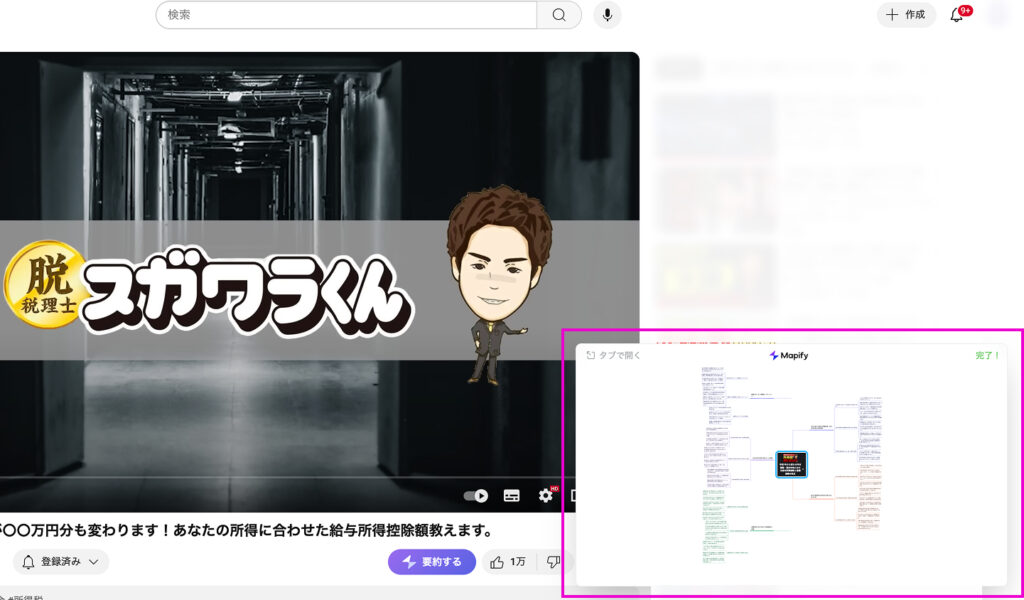This screenshot has width=1024, height=600.
Task: Click タブで開く in Mapify panel
Action: pos(613,355)
